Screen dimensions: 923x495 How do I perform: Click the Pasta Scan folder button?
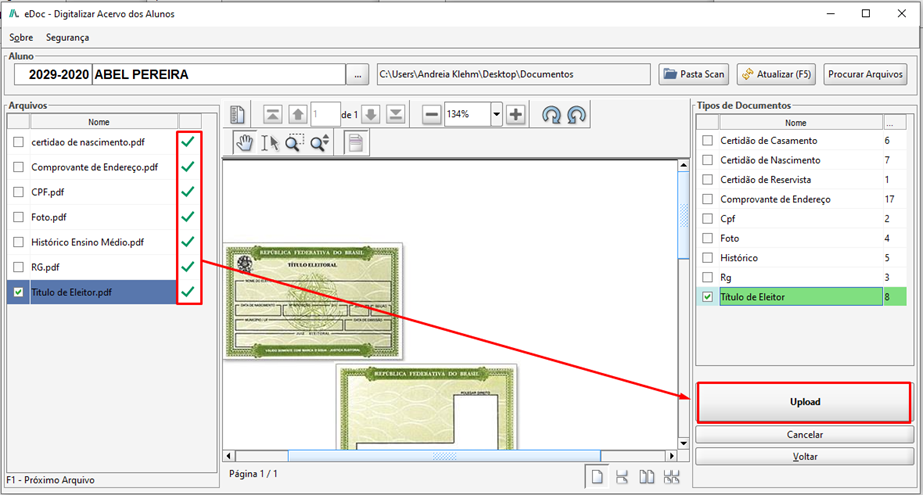693,74
